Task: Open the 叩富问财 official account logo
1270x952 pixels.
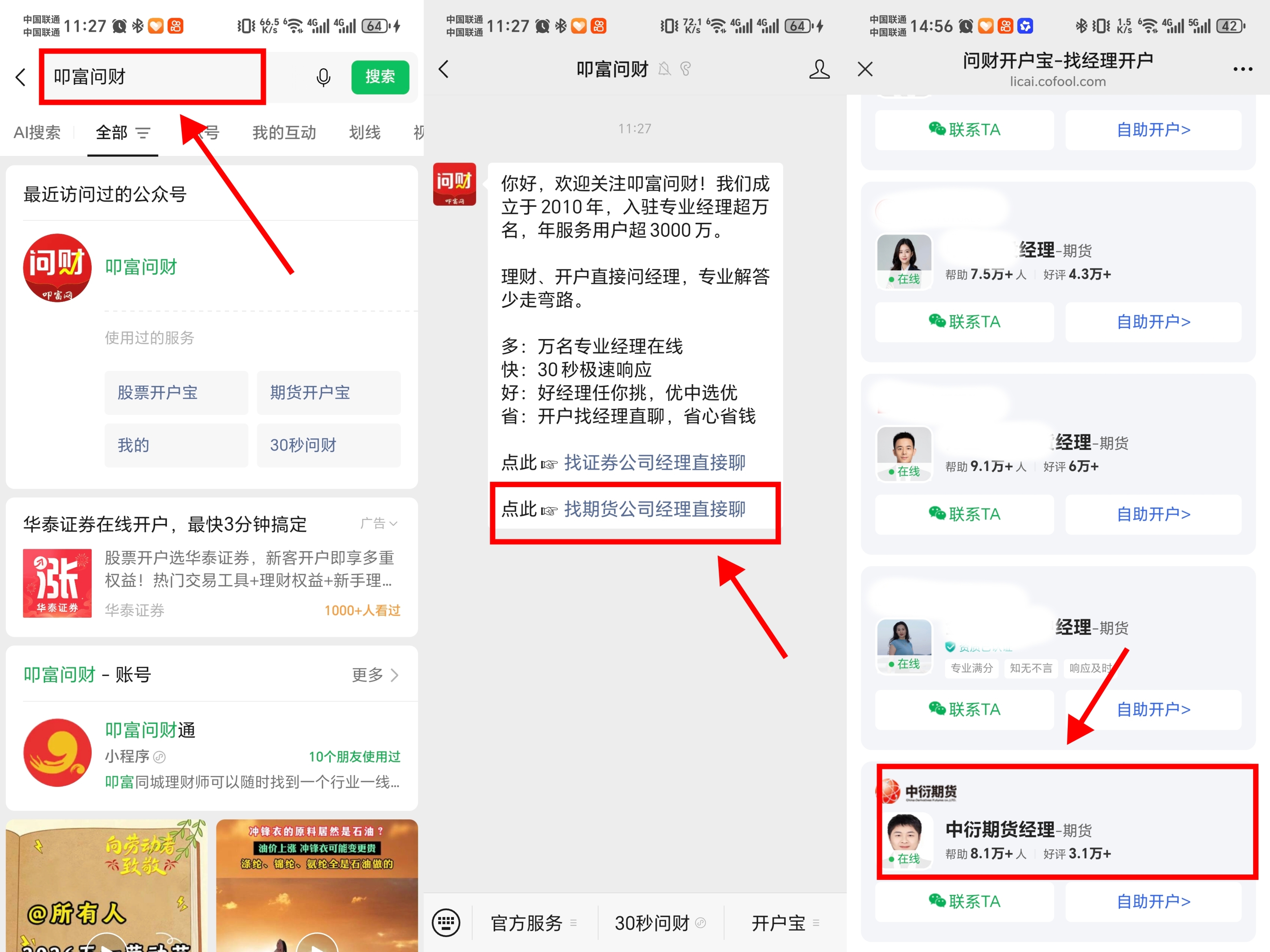Action: click(57, 267)
